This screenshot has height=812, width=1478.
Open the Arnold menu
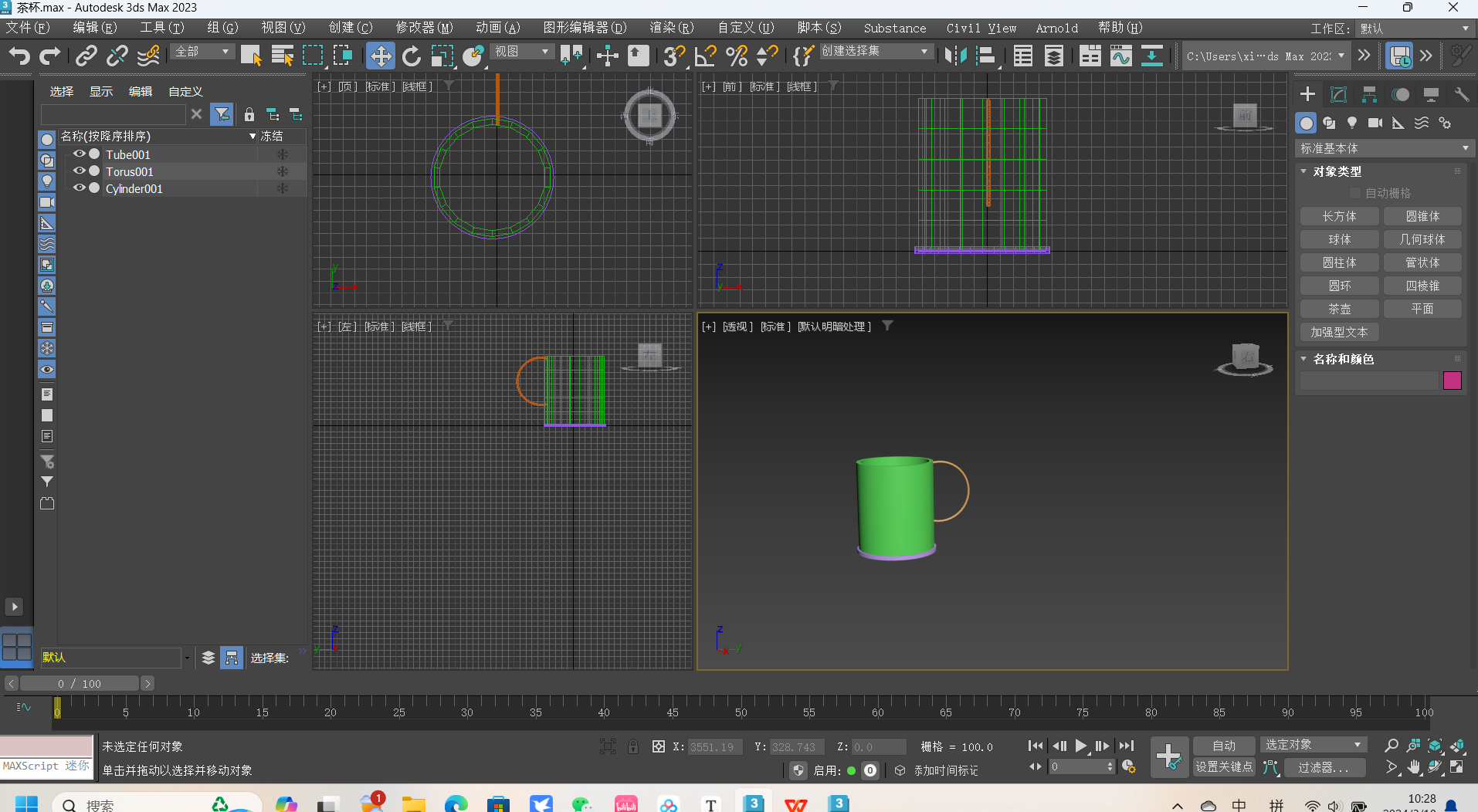point(1056,28)
